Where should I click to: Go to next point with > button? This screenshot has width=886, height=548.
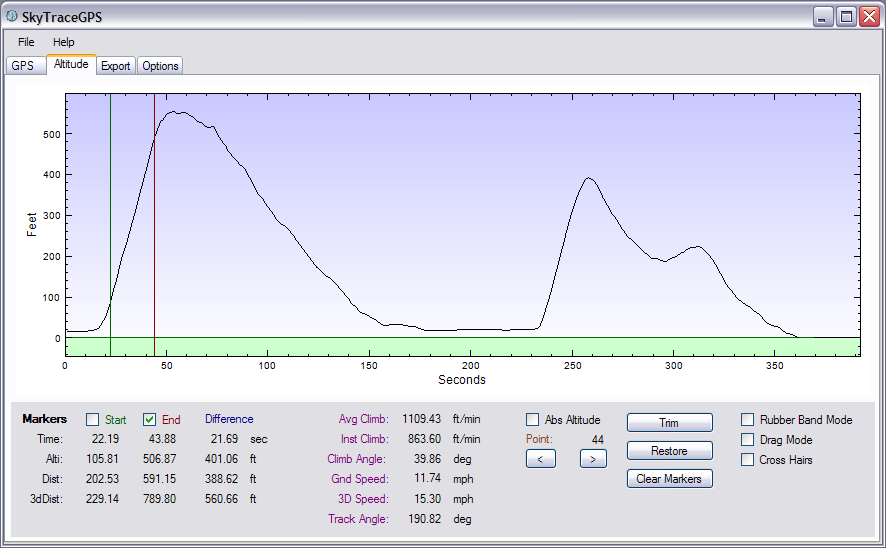593,459
